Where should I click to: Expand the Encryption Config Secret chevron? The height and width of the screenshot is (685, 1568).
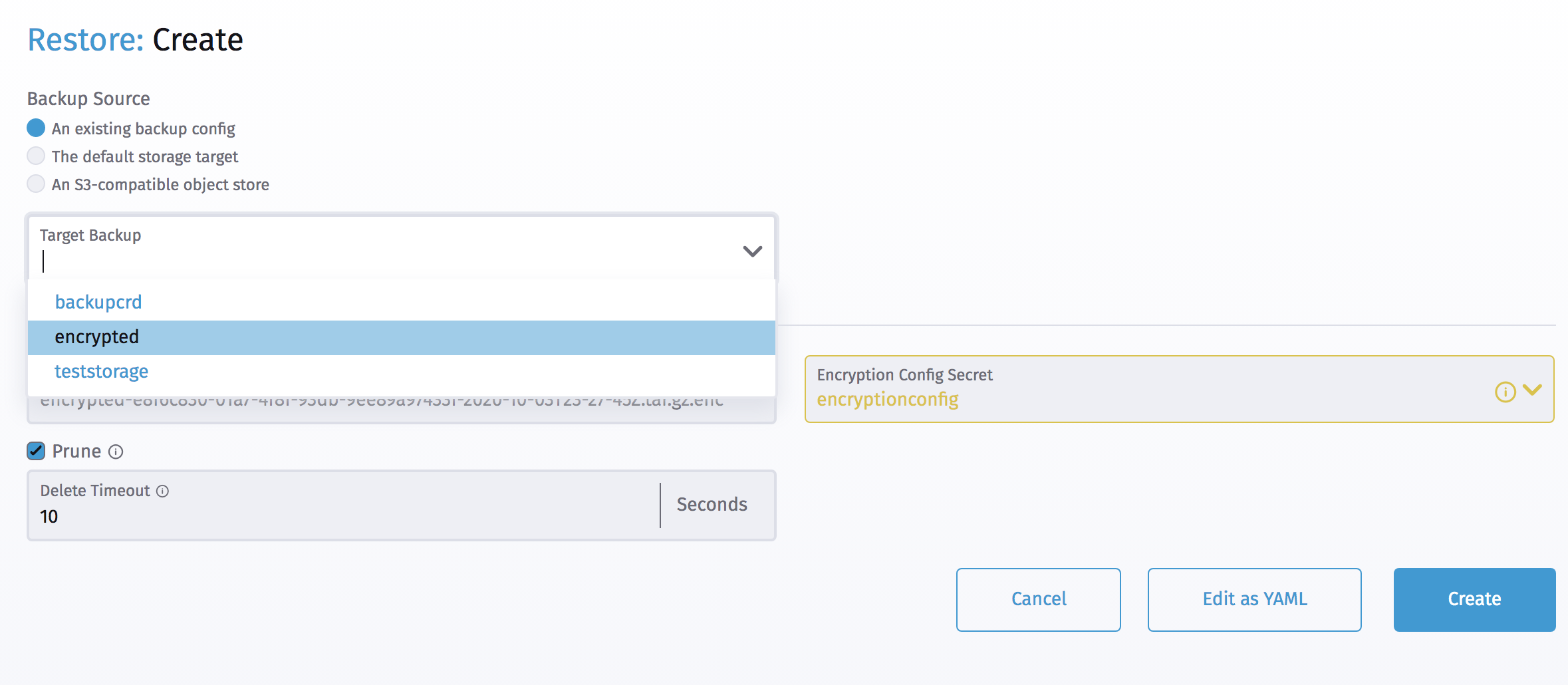tap(1533, 390)
